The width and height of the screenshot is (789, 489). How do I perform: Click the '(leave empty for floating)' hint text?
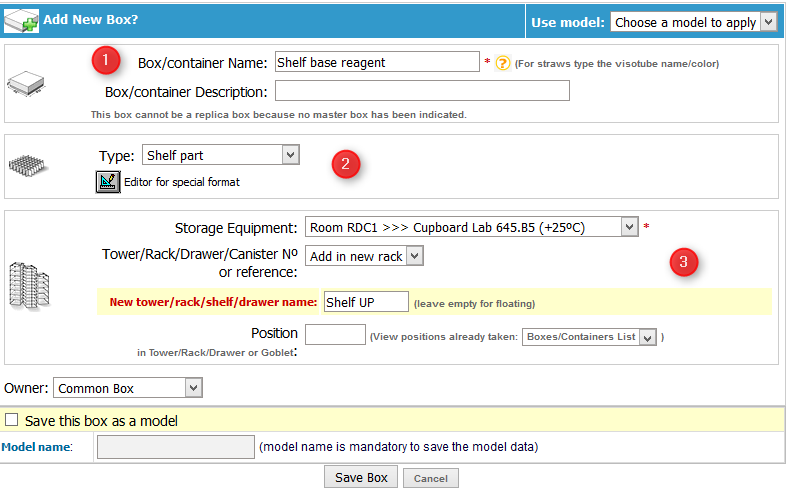click(x=475, y=303)
